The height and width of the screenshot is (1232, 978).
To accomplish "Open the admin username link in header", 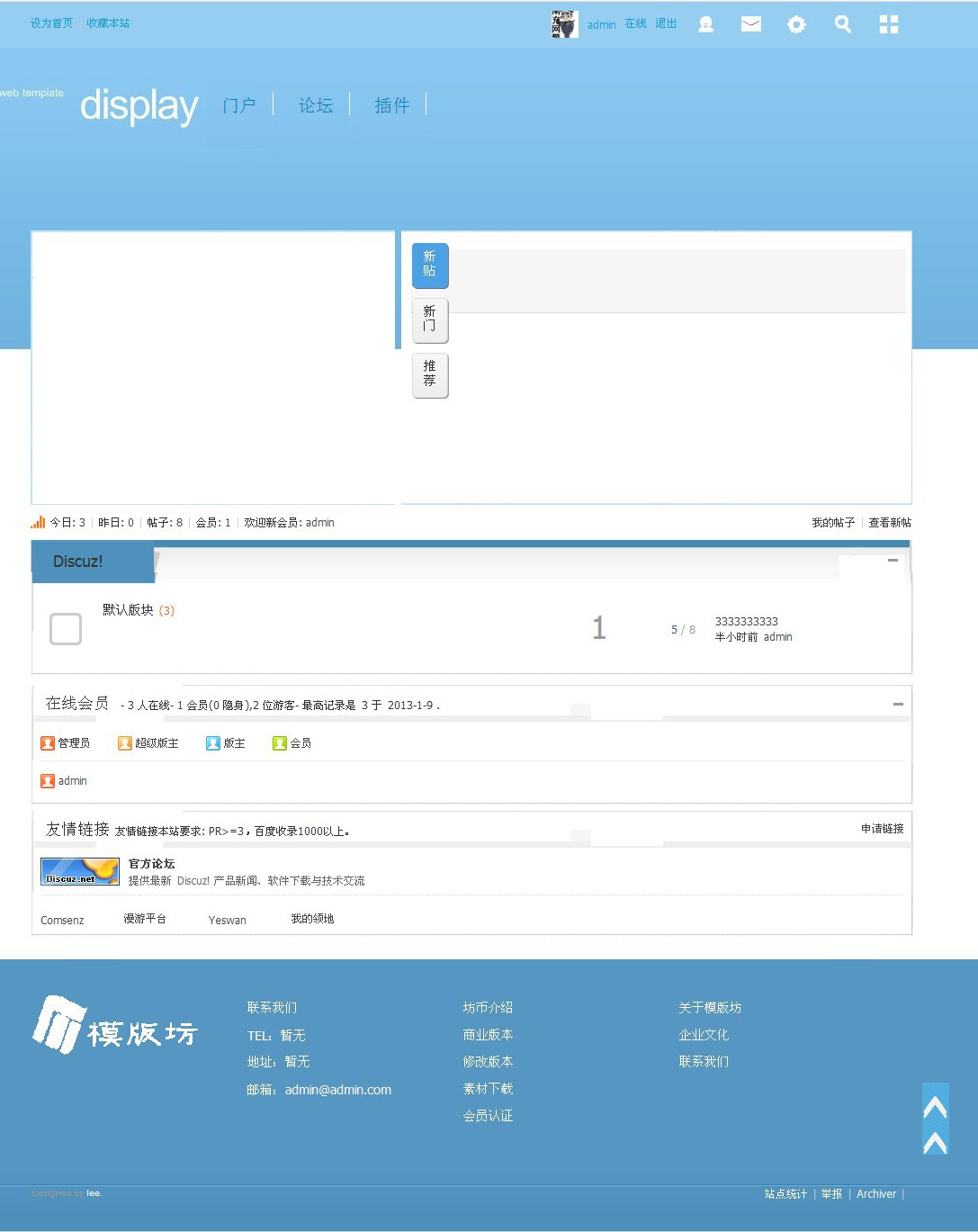I will [602, 25].
